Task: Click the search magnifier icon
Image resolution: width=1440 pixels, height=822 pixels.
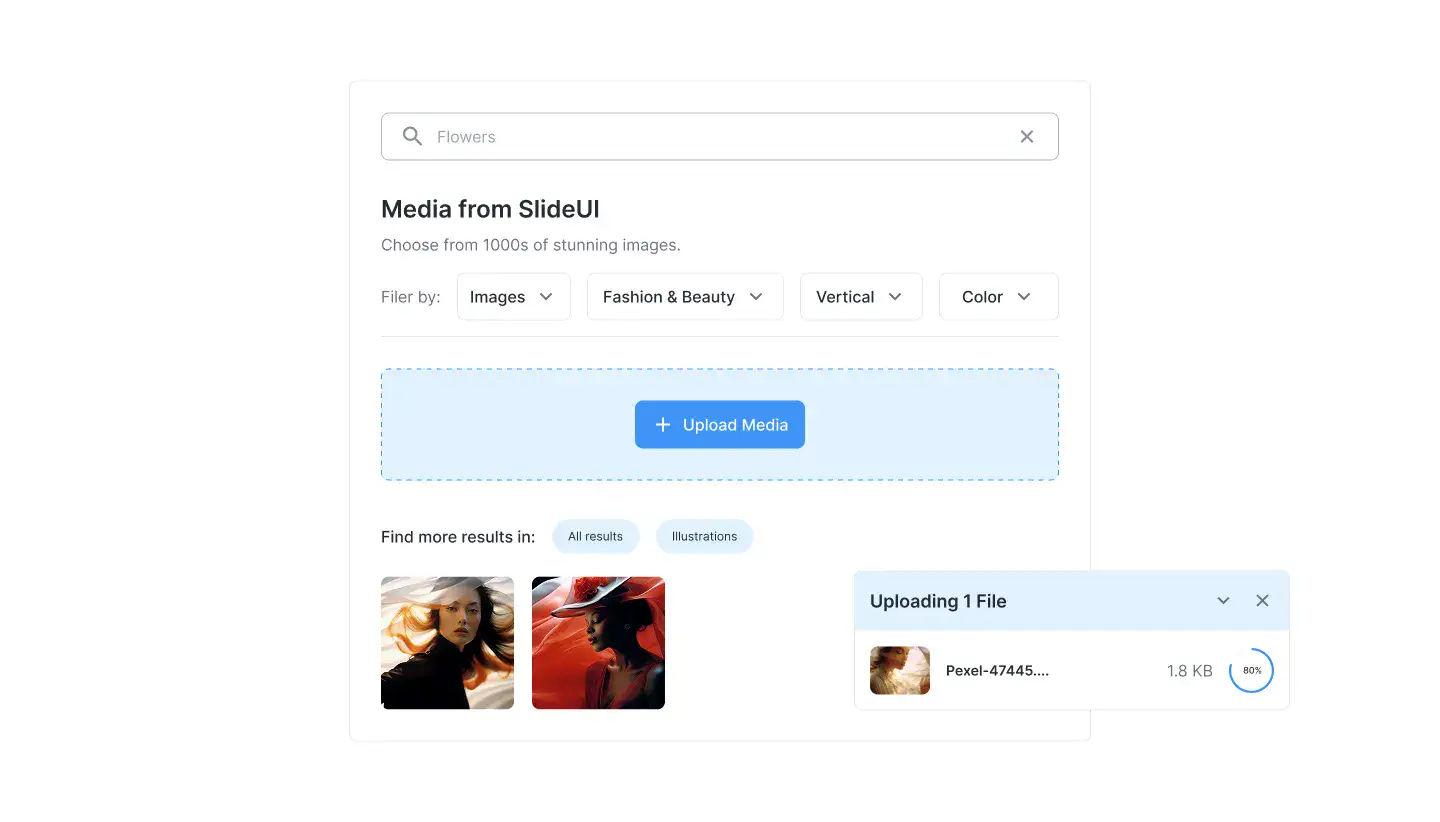Action: [x=412, y=136]
